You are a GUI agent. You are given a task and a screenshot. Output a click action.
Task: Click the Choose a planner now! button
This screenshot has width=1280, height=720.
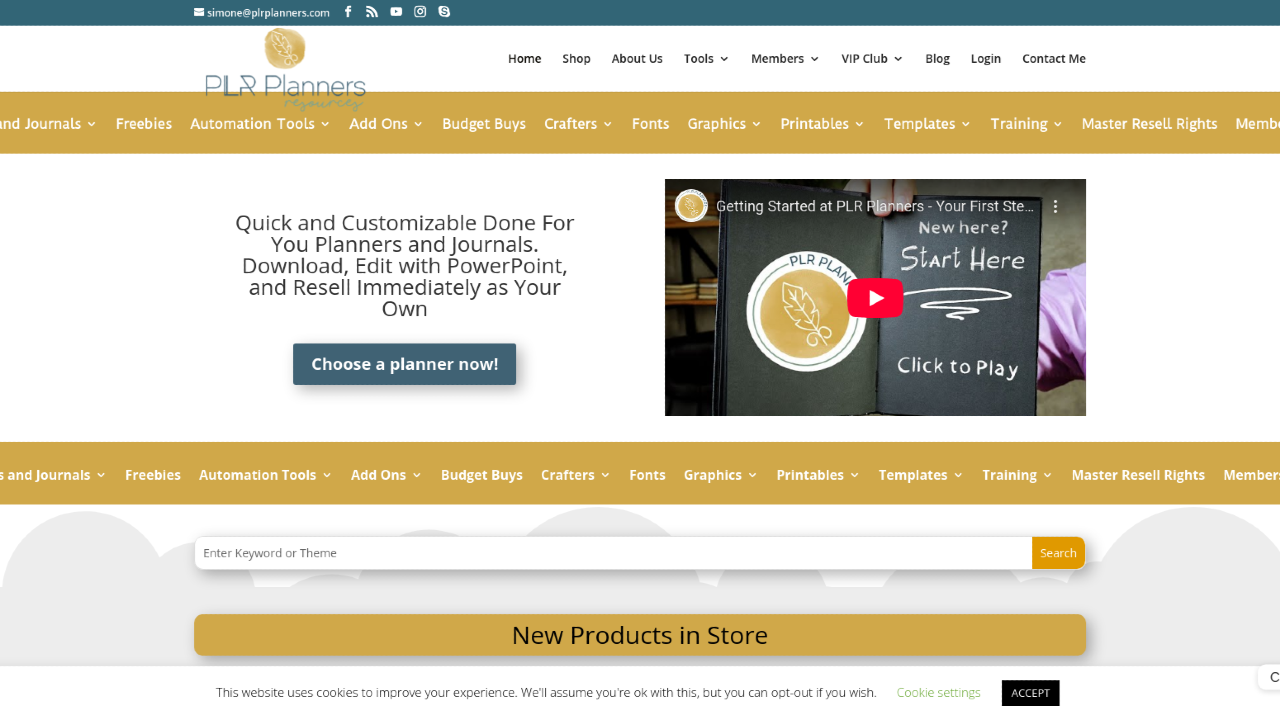tap(404, 364)
